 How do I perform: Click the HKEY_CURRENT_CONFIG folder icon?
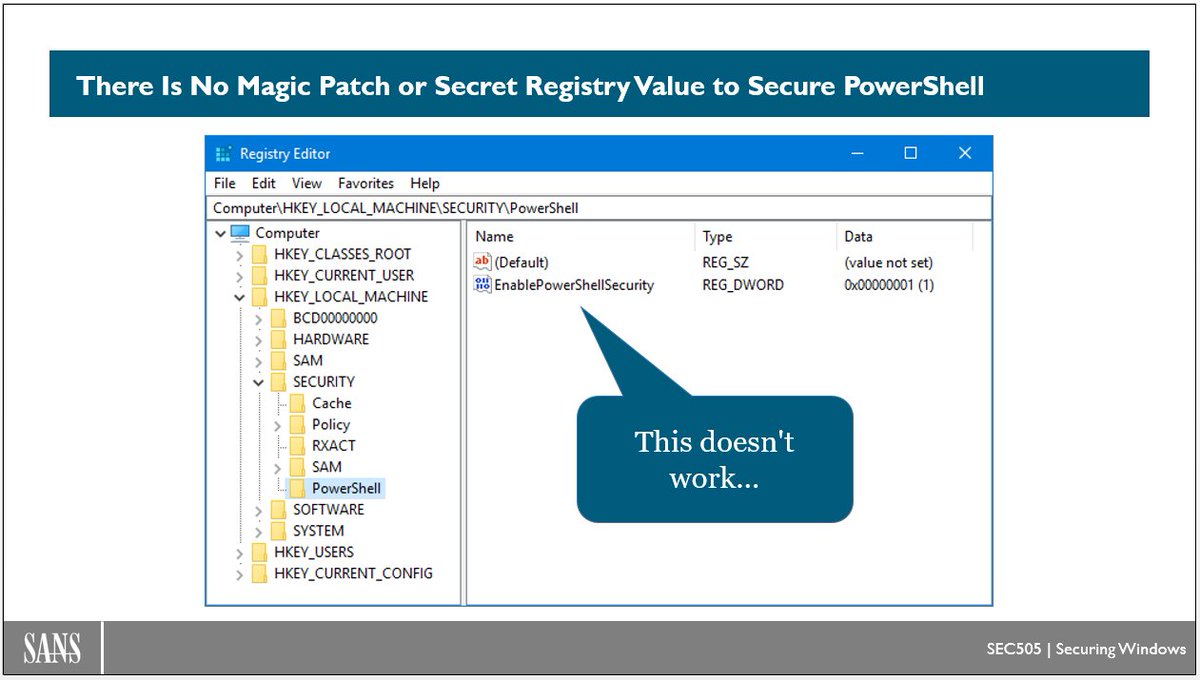point(260,573)
